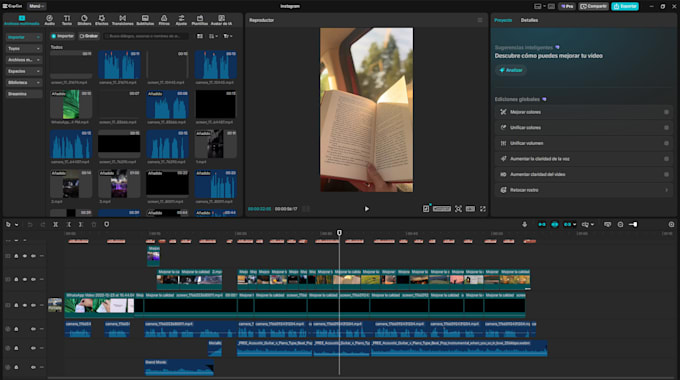Click the delete-right trim tool
This screenshot has height=380, width=680.
click(x=81, y=224)
